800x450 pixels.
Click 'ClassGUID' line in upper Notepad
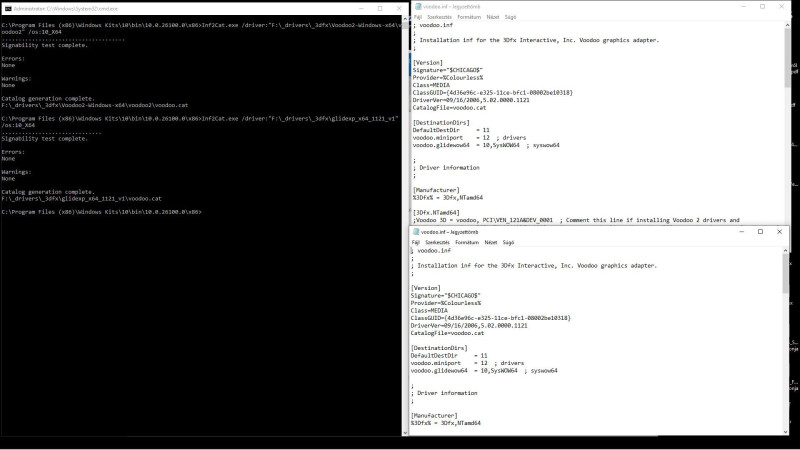pyautogui.click(x=493, y=92)
